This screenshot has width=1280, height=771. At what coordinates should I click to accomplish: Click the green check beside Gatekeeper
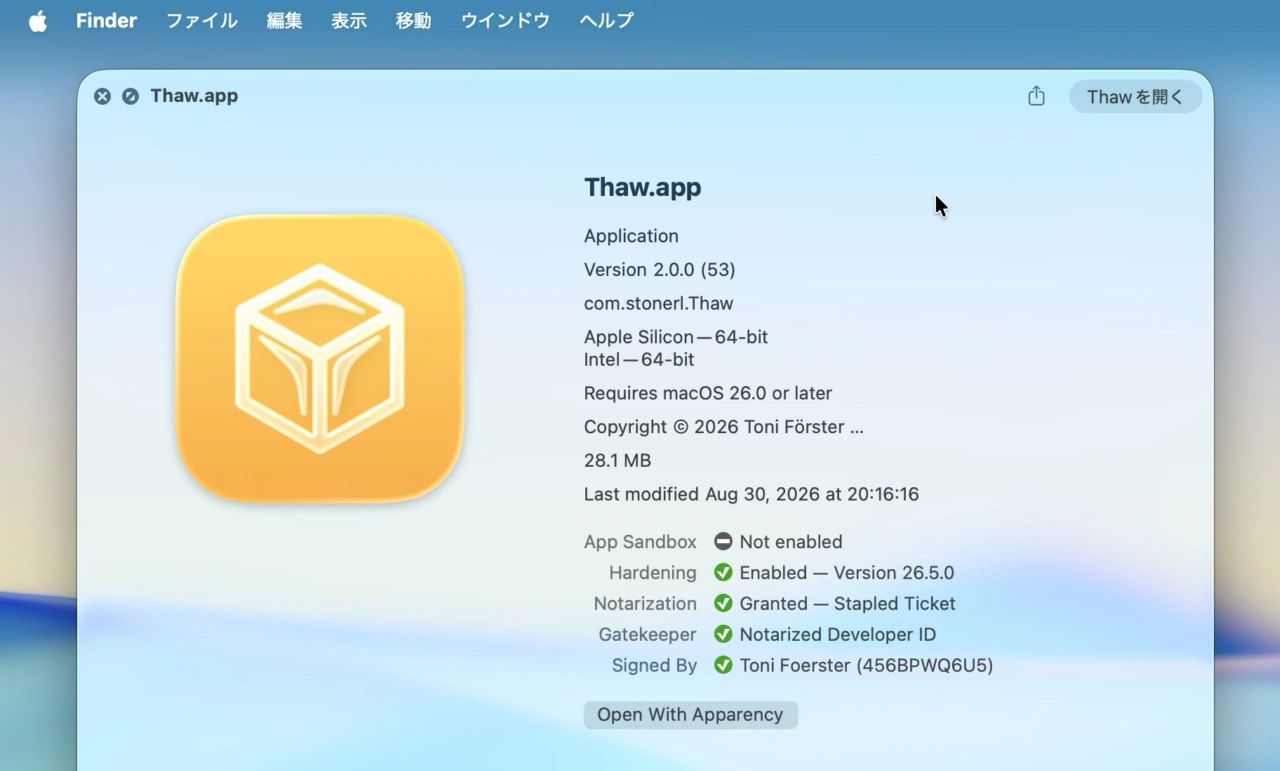click(x=723, y=635)
